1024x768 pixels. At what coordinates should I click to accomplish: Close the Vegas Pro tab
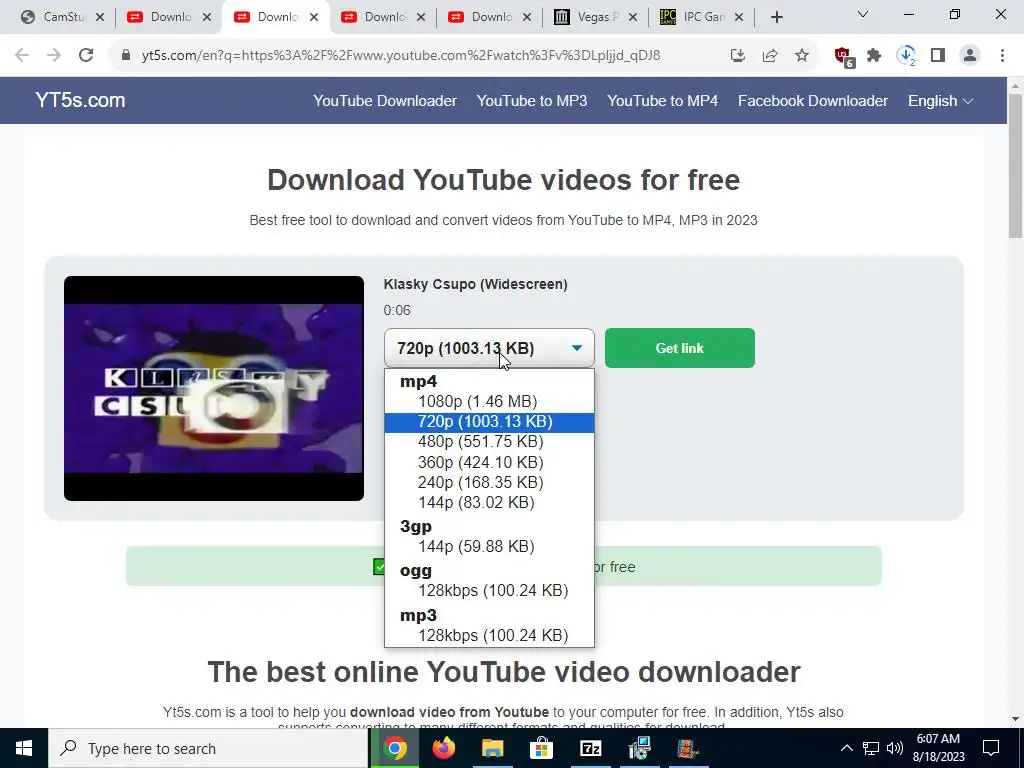[633, 18]
